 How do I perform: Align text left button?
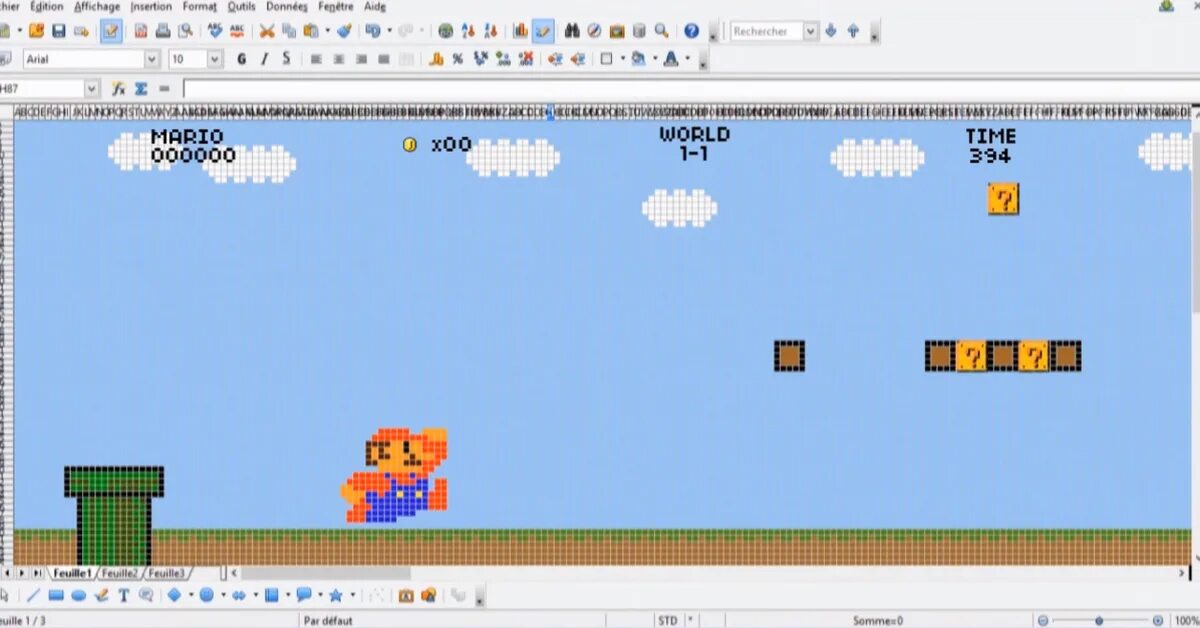tap(316, 59)
